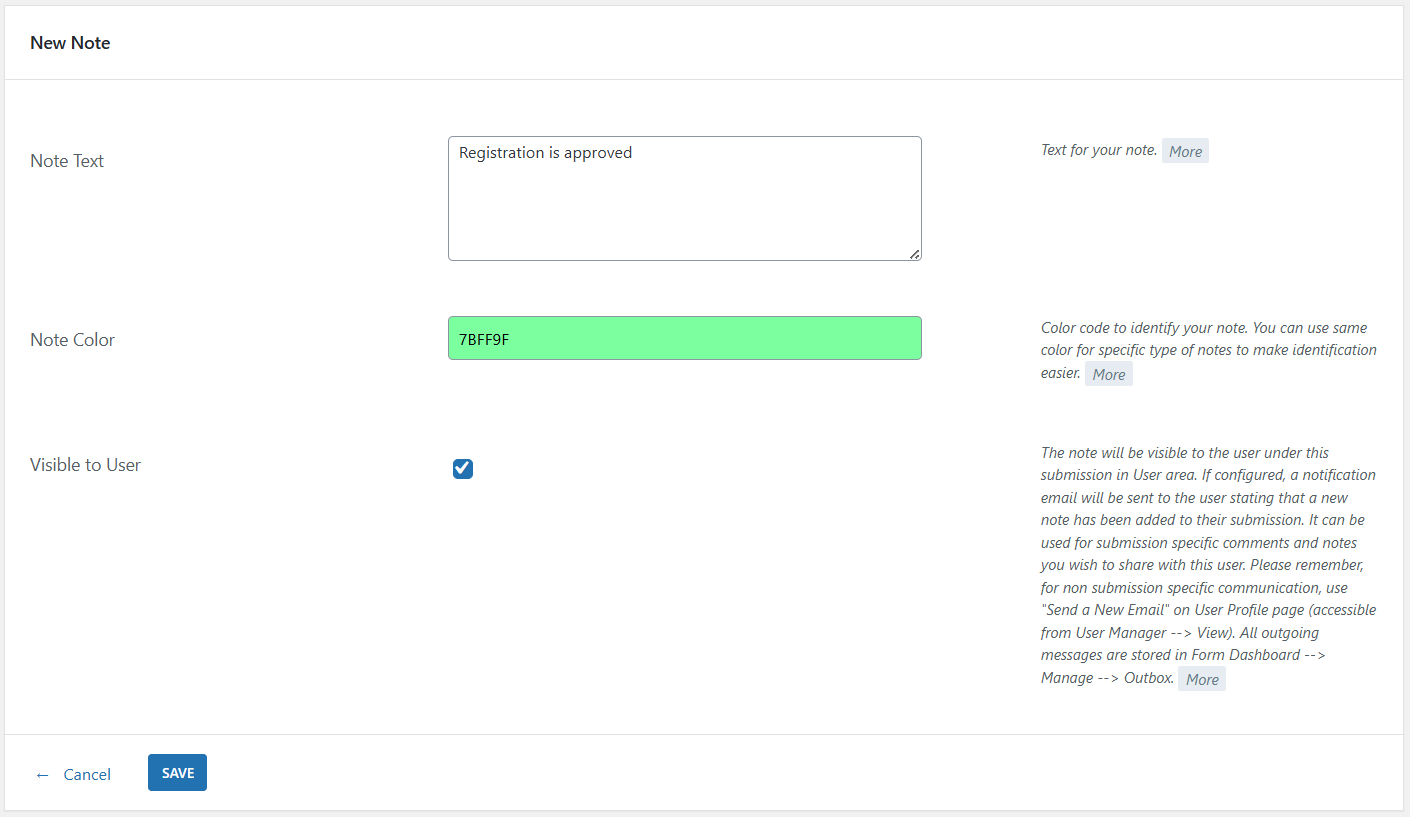Screen dimensions: 1410x817
Task: Uncheck the Visible to User checkbox
Action: coord(463,469)
